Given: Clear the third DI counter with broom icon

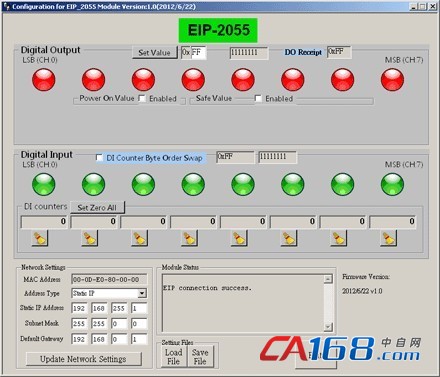Looking at the screenshot, I should [x=140, y=239].
